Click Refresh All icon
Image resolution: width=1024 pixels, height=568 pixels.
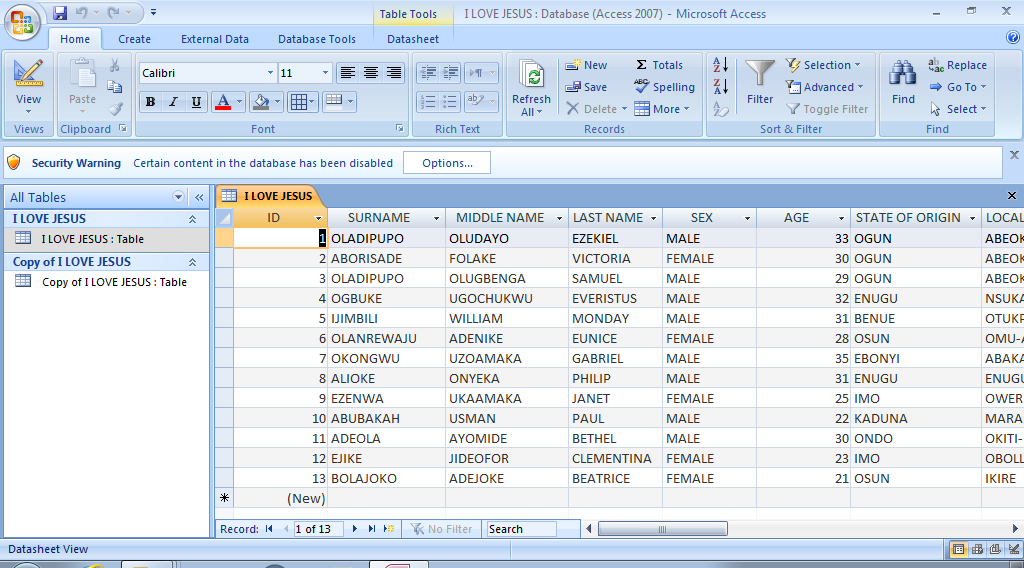click(x=531, y=77)
